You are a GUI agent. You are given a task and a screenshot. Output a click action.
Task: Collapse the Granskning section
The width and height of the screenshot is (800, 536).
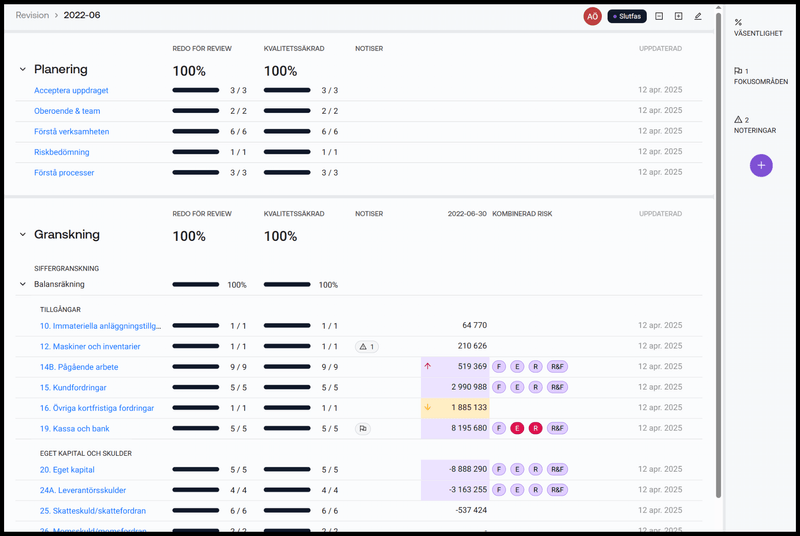tap(22, 235)
